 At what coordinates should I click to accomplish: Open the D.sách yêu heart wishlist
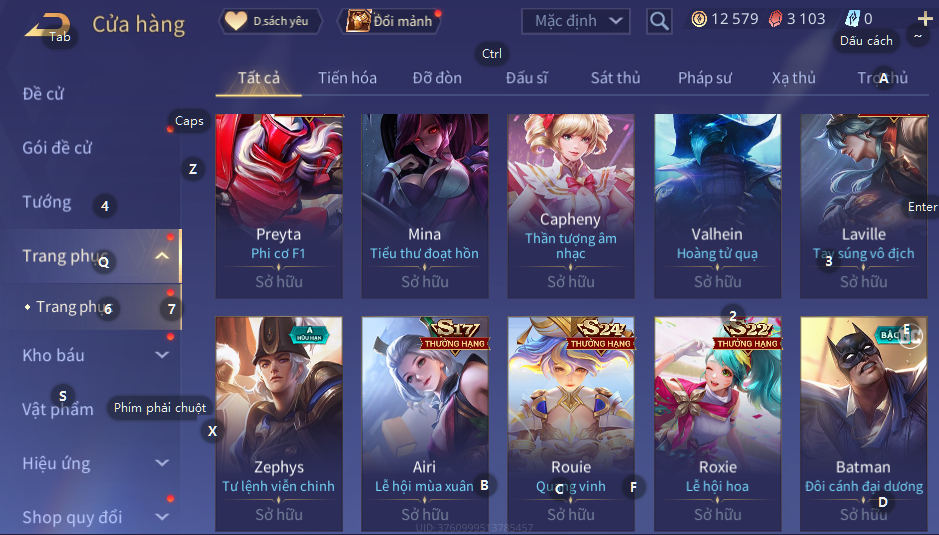[x=271, y=21]
